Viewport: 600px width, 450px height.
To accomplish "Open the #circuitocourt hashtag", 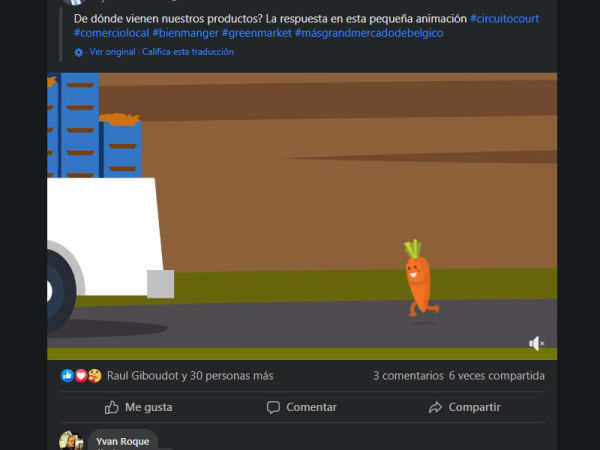I will (x=504, y=19).
